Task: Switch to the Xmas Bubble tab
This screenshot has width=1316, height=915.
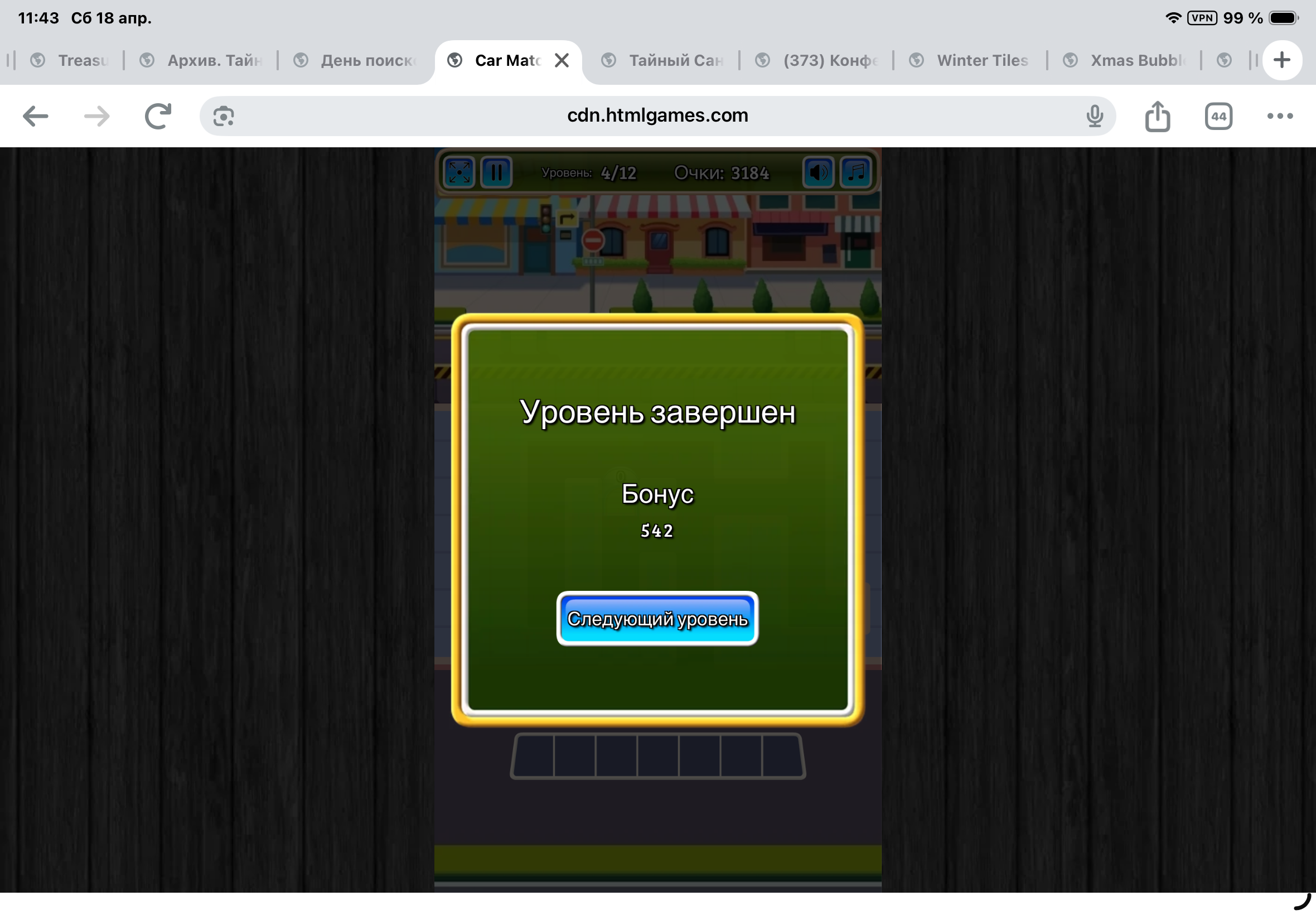Action: 1136,60
